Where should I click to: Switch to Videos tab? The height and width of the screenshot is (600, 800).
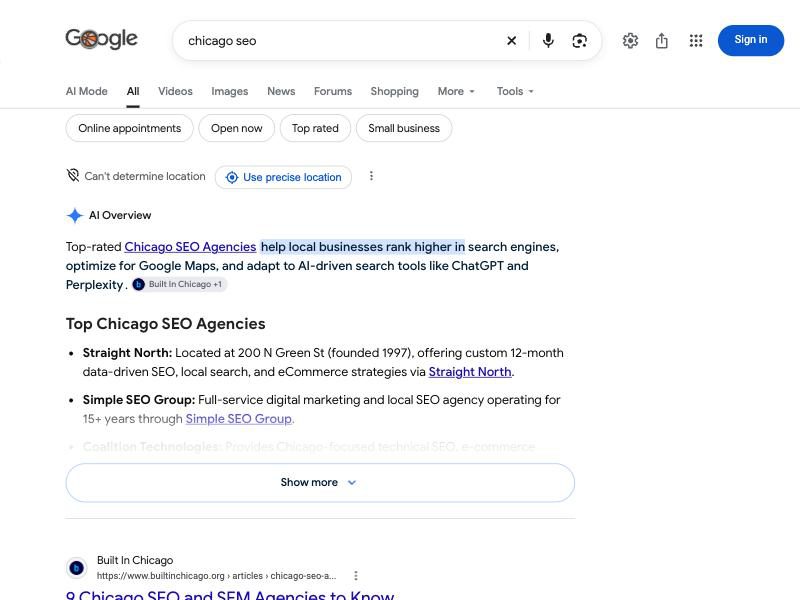[175, 91]
